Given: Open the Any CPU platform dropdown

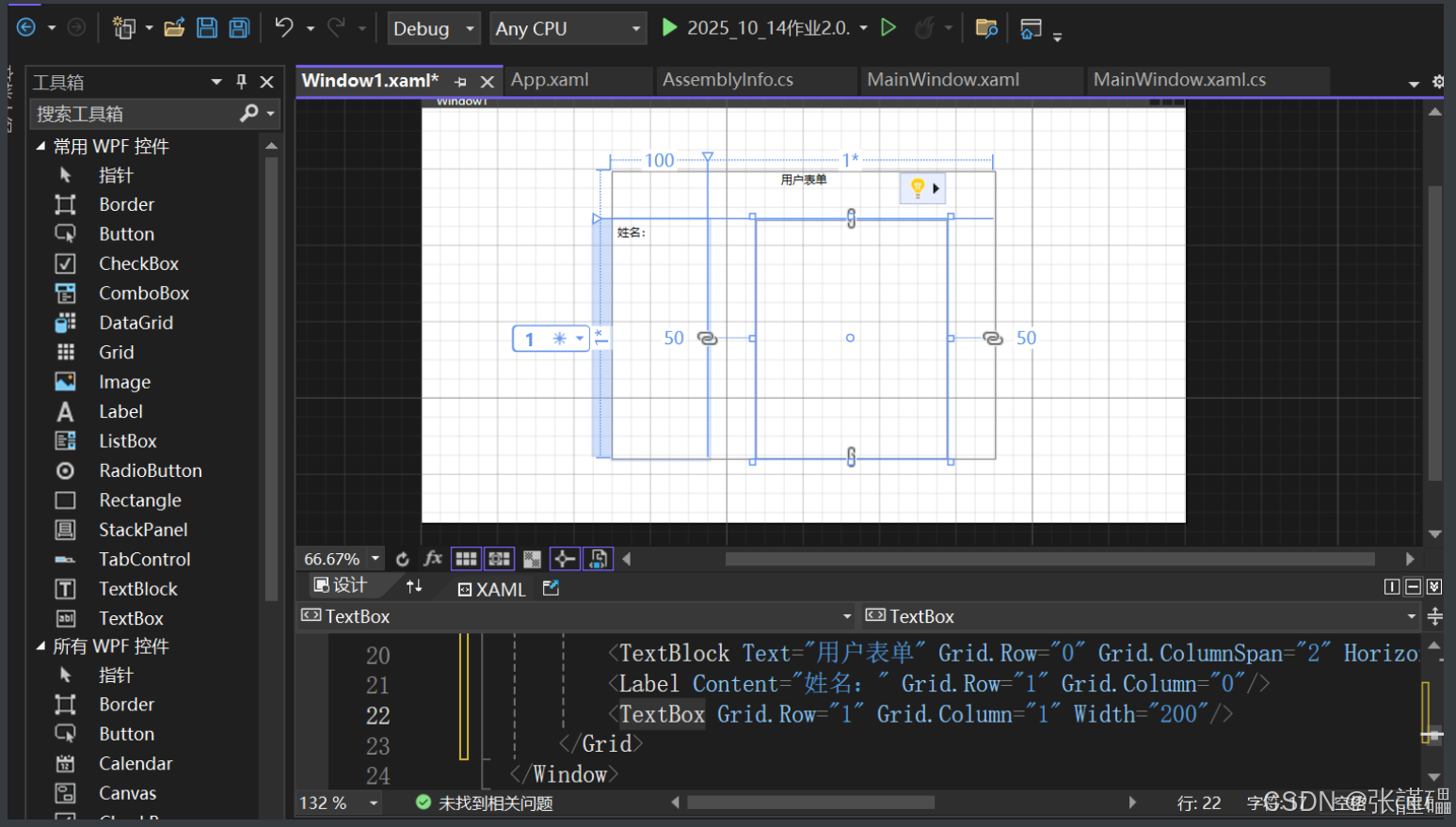Looking at the screenshot, I should (568, 28).
